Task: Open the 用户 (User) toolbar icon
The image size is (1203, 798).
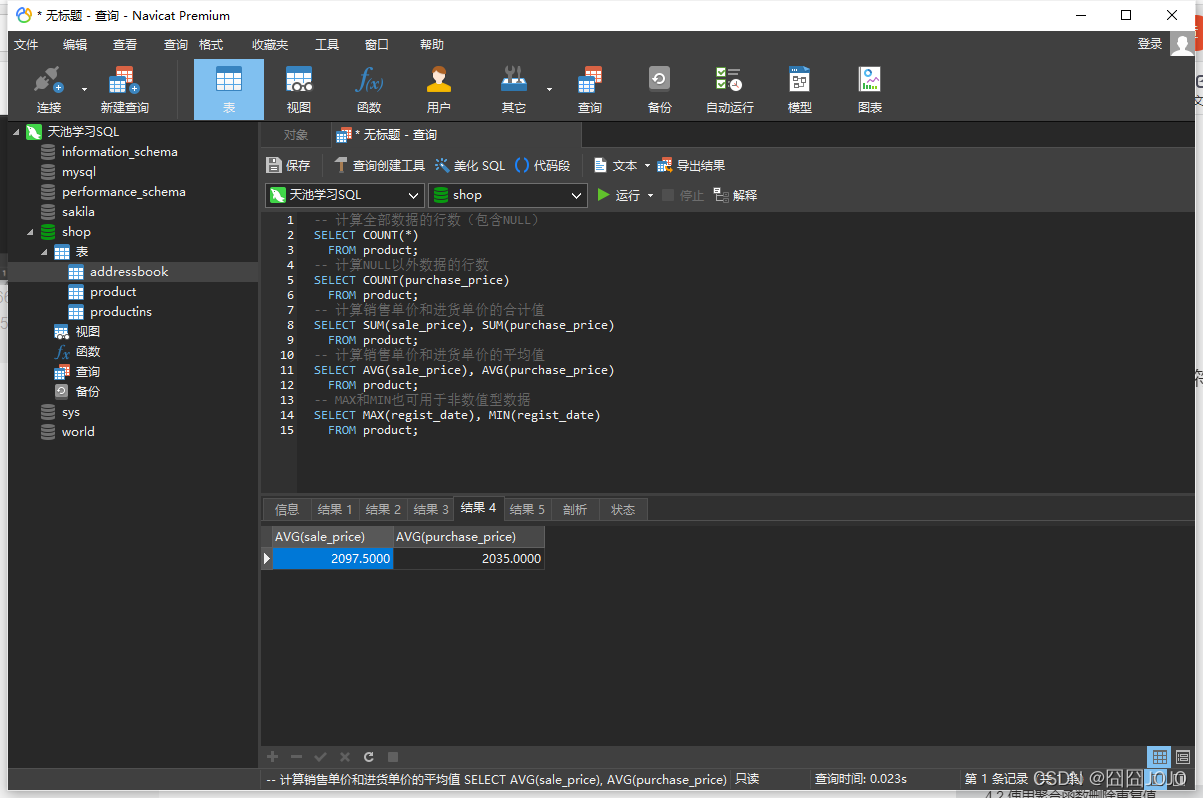Action: (439, 90)
